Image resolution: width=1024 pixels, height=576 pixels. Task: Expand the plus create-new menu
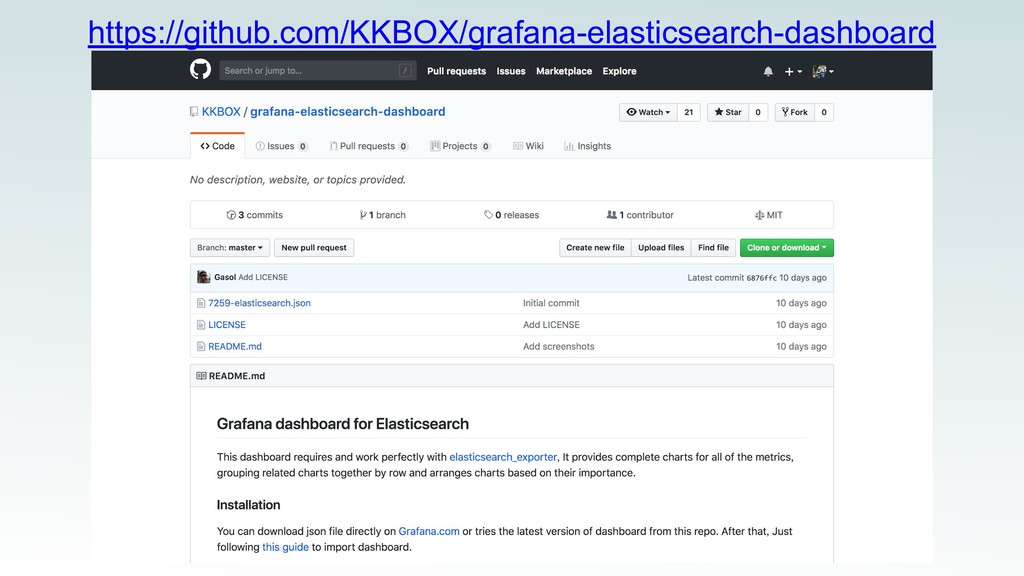(793, 71)
